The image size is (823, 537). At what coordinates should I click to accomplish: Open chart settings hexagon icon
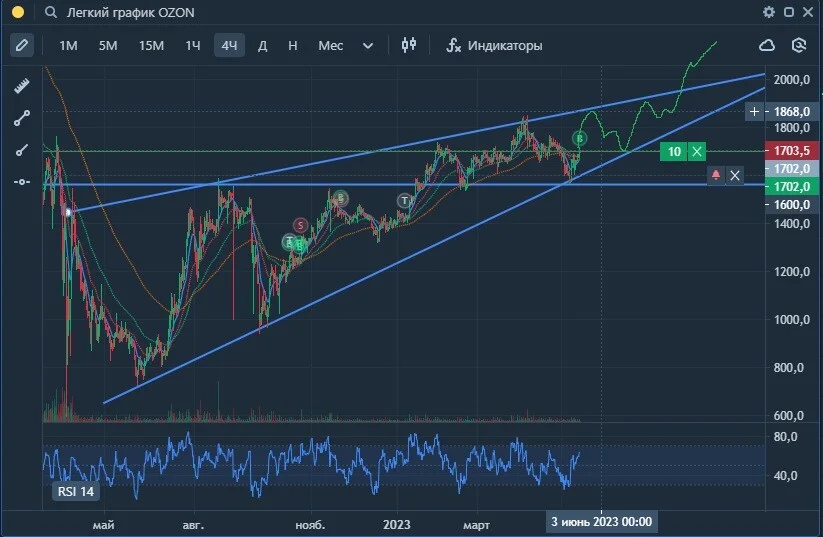coord(798,45)
